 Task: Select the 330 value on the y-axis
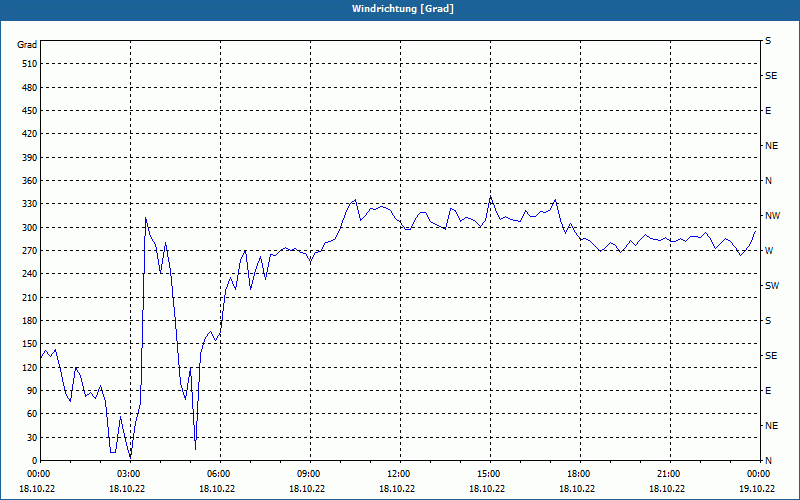click(x=30, y=204)
